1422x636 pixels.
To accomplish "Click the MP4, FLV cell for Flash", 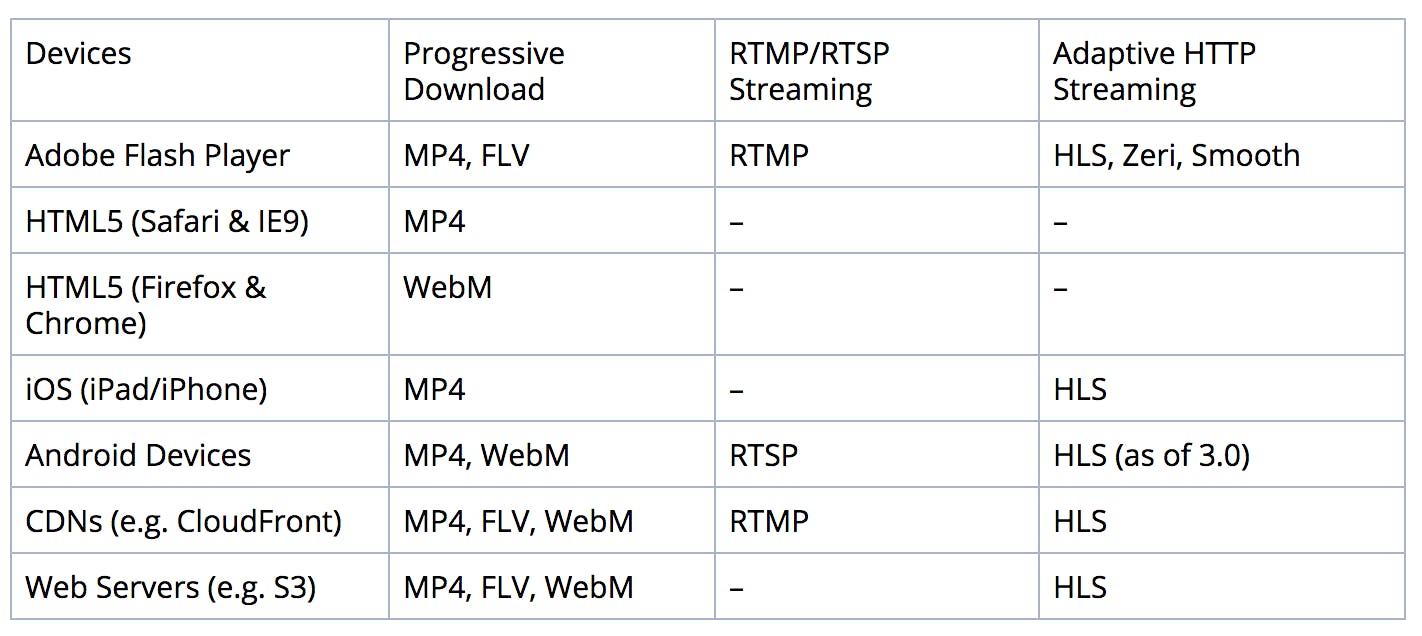I will click(x=552, y=155).
